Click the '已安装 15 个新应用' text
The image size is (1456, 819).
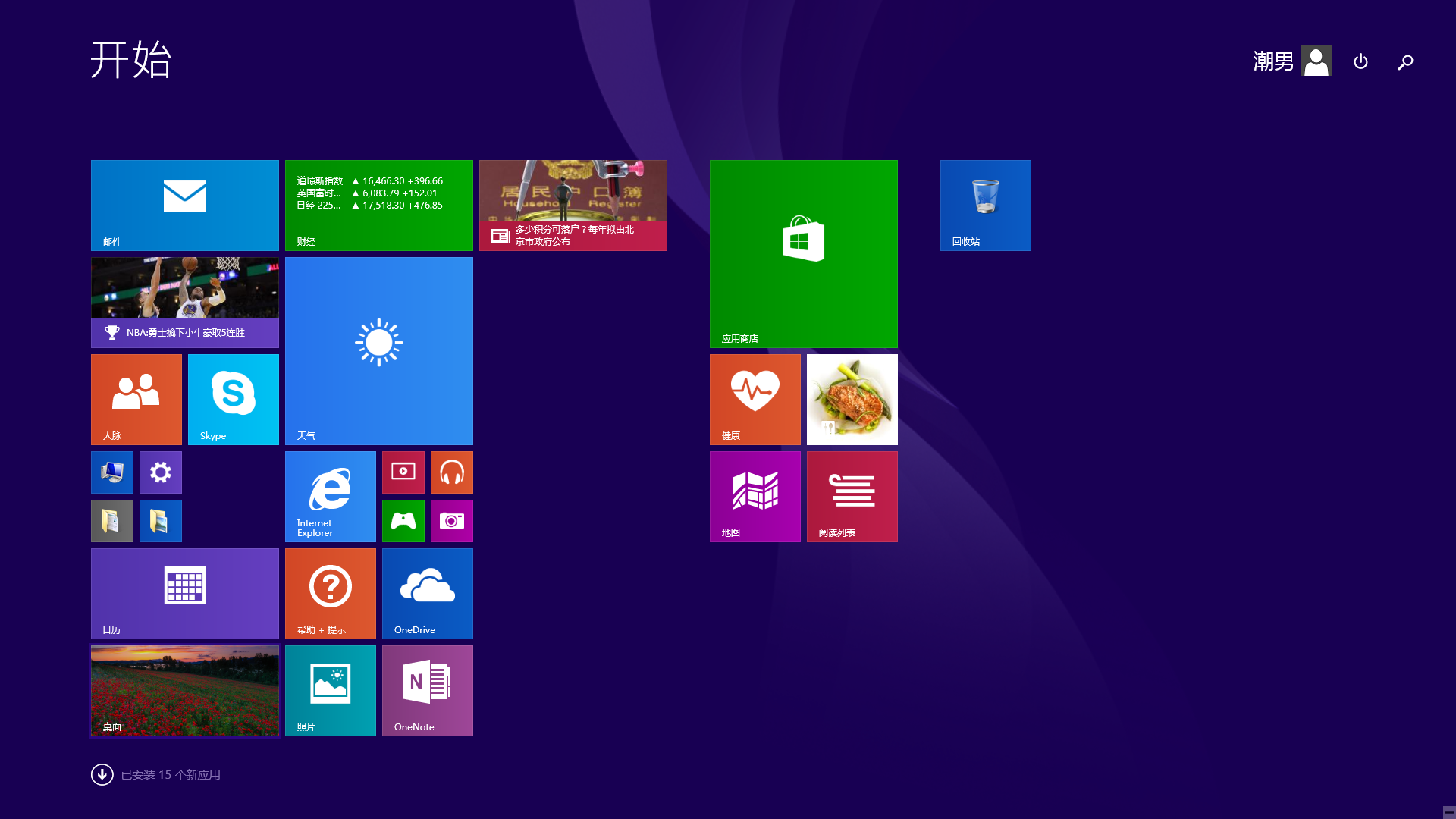[171, 774]
